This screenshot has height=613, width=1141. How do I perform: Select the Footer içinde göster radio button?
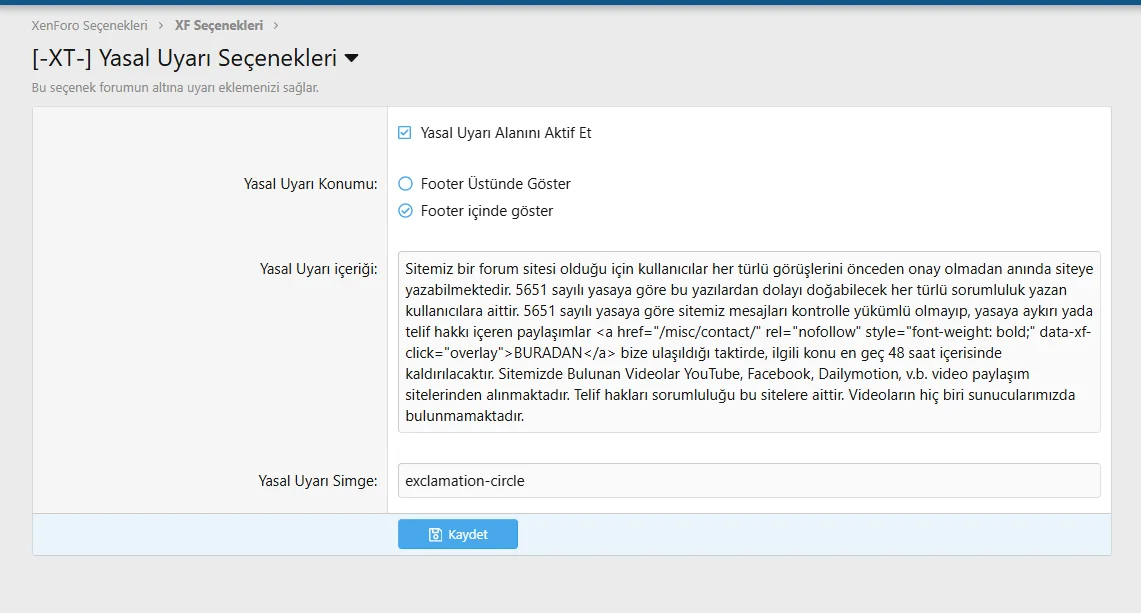pyautogui.click(x=405, y=211)
